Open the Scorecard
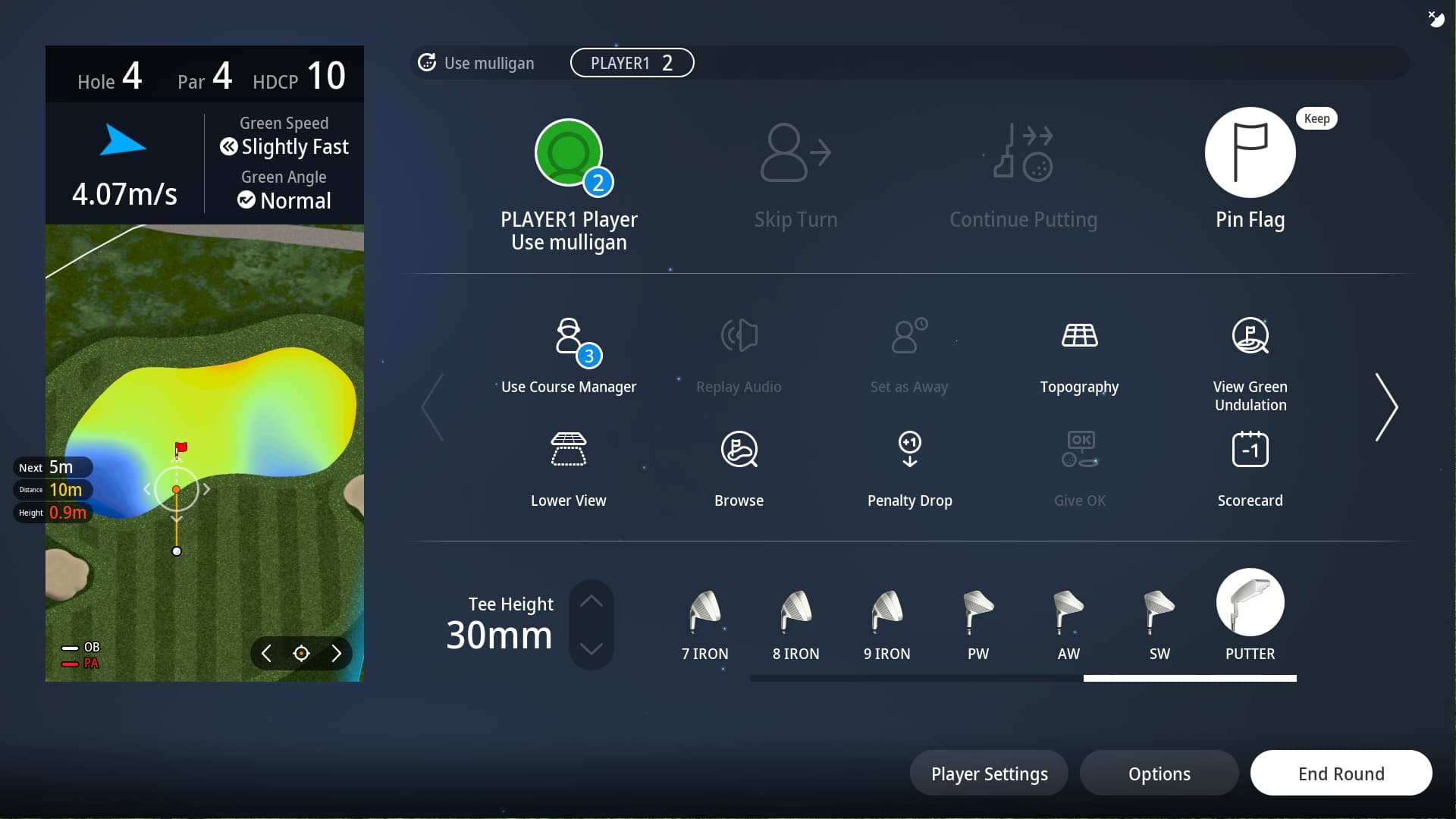Viewport: 1456px width, 819px height. click(x=1250, y=450)
